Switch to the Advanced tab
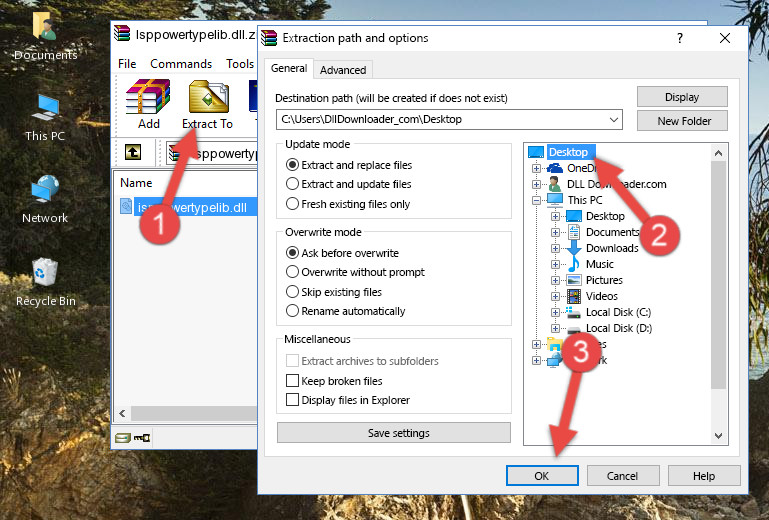This screenshot has height=520, width=769. [x=343, y=70]
